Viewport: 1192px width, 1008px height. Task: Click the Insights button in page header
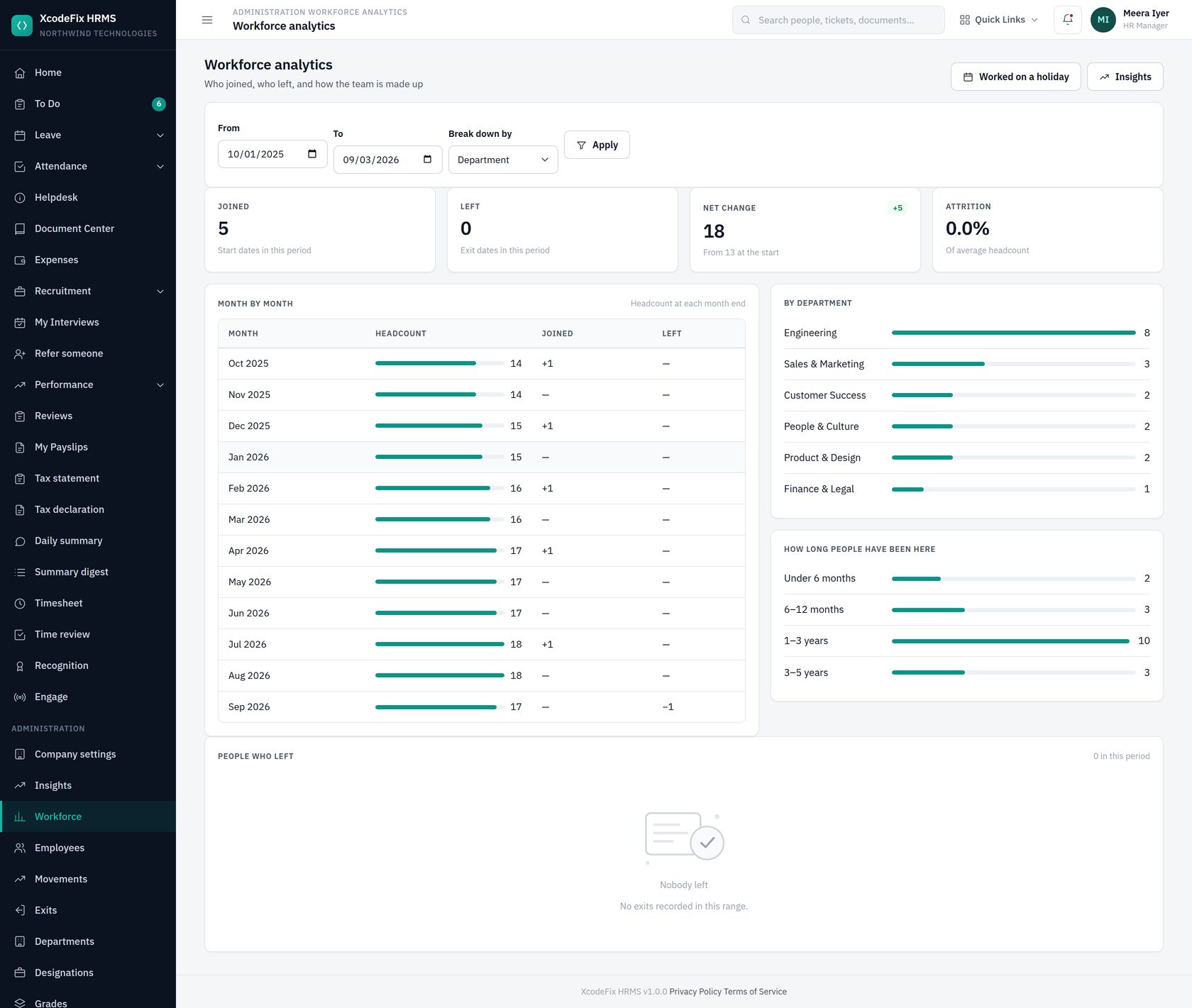[1125, 77]
